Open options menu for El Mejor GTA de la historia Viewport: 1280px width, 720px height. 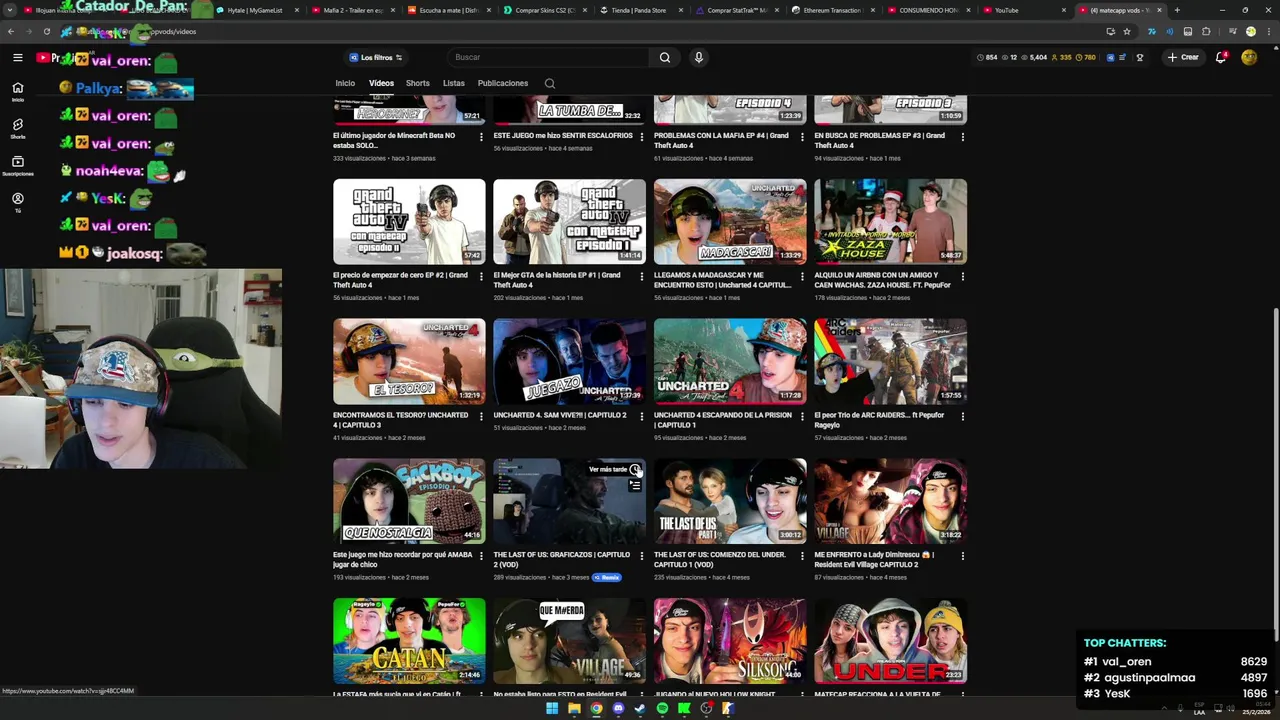(641, 277)
